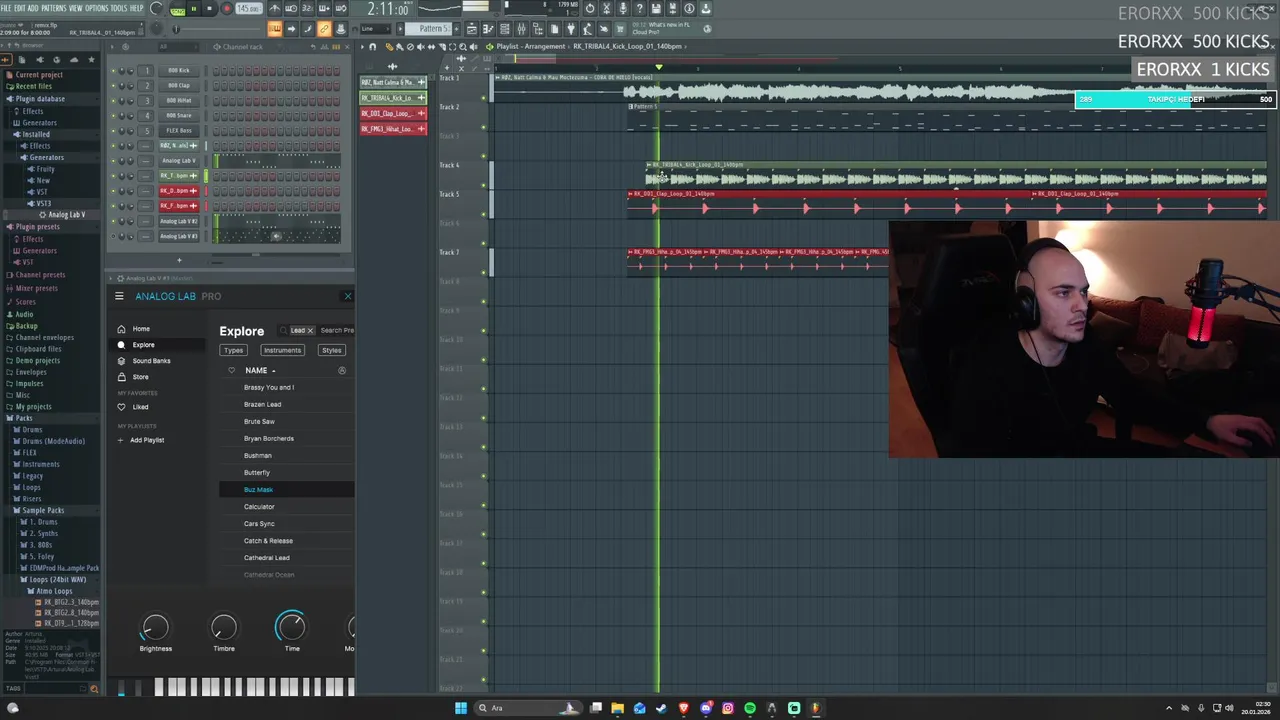Expand Sample Packs folder in browser
The image size is (1280, 720).
(43, 510)
